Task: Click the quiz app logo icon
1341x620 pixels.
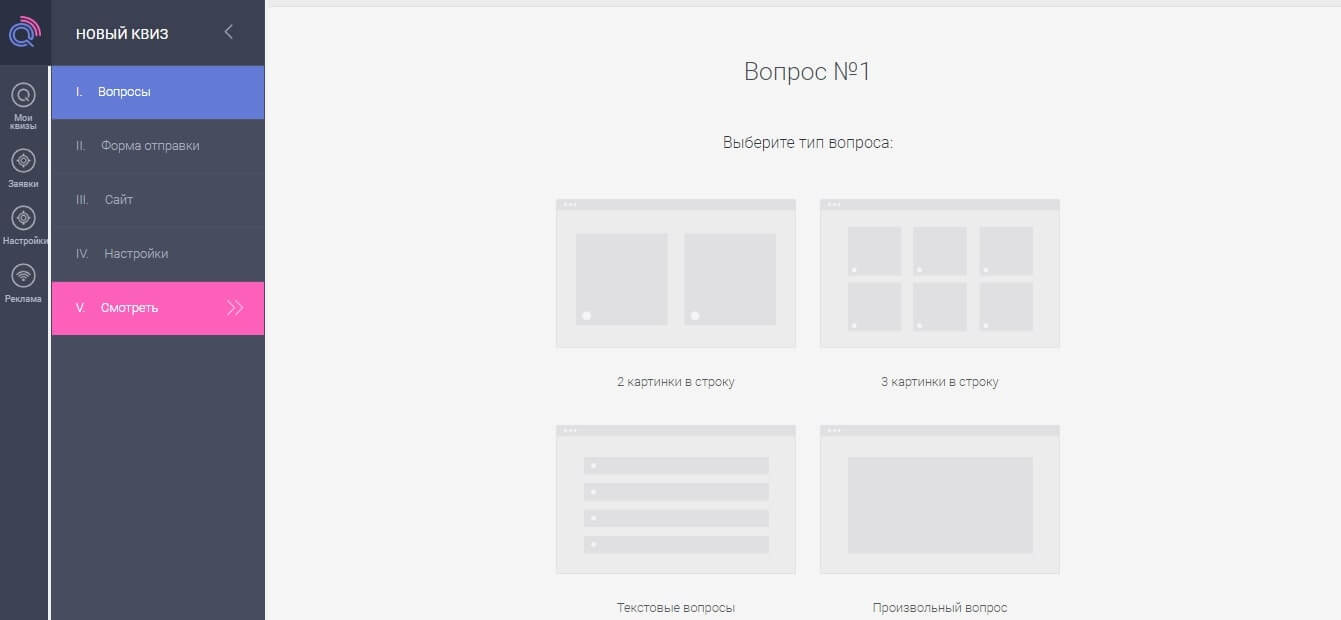Action: (x=24, y=32)
